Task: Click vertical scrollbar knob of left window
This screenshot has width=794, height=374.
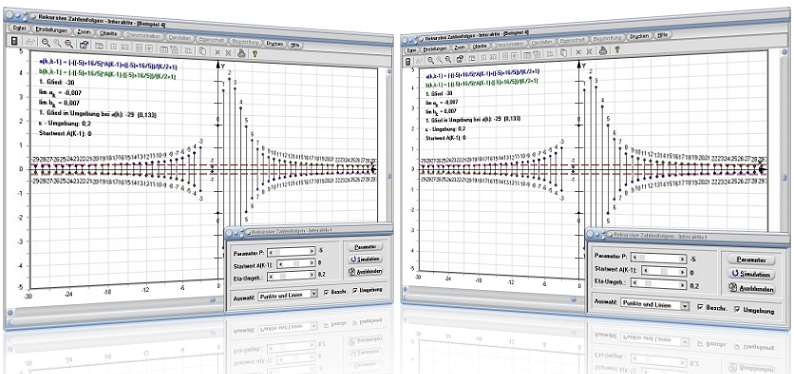Action: point(389,177)
